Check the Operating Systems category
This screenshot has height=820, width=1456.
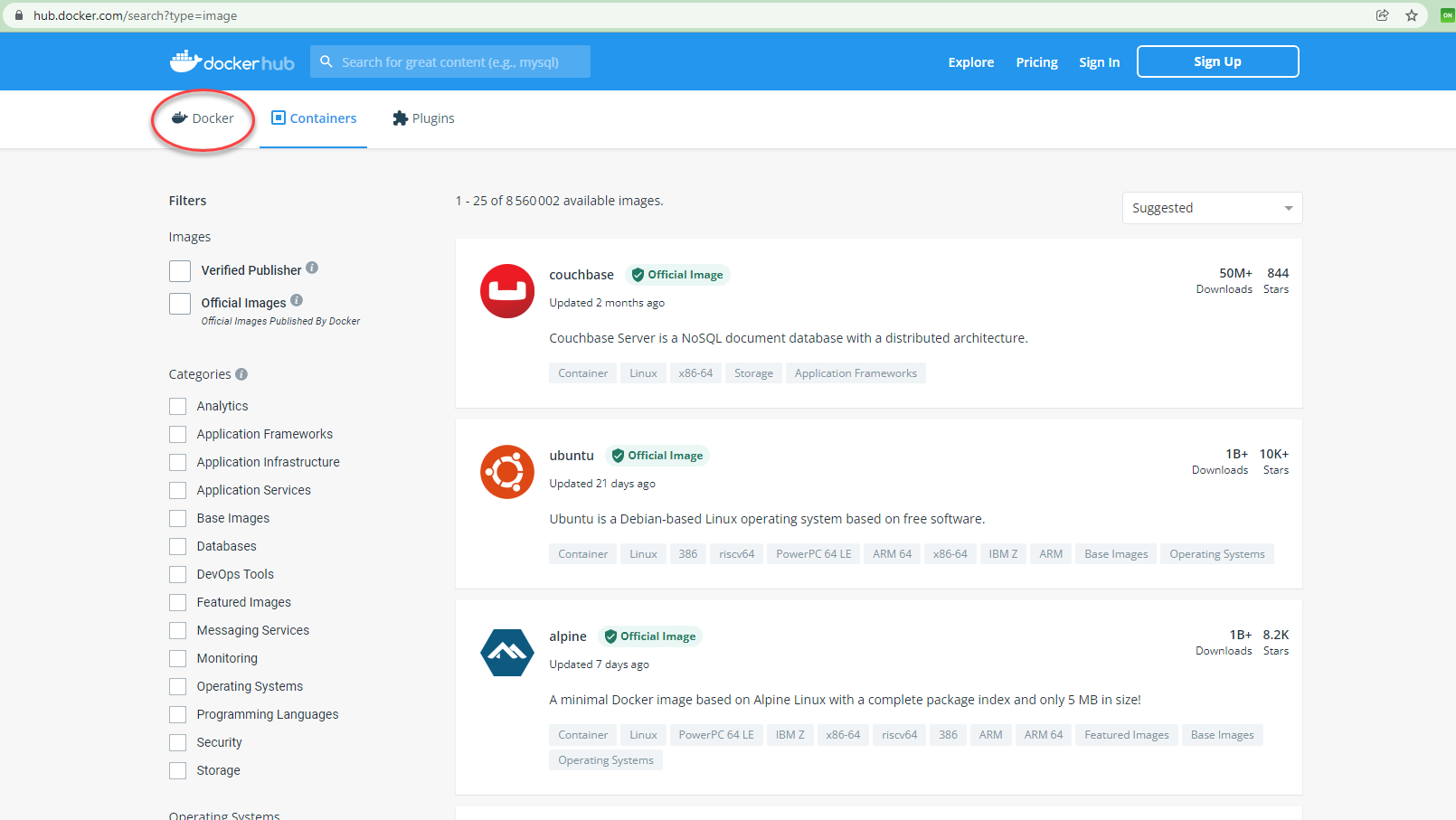pyautogui.click(x=178, y=687)
